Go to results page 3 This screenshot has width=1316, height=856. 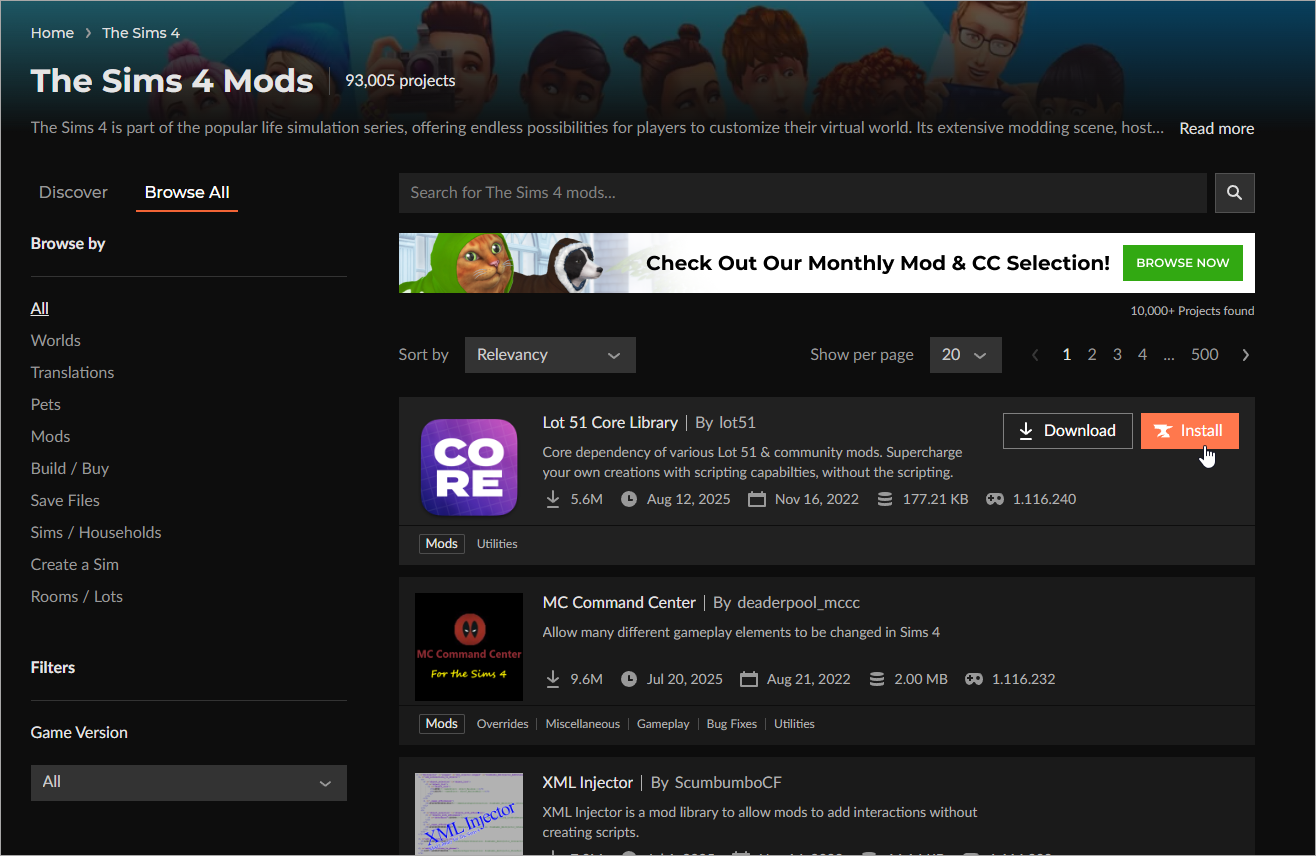coord(1117,355)
